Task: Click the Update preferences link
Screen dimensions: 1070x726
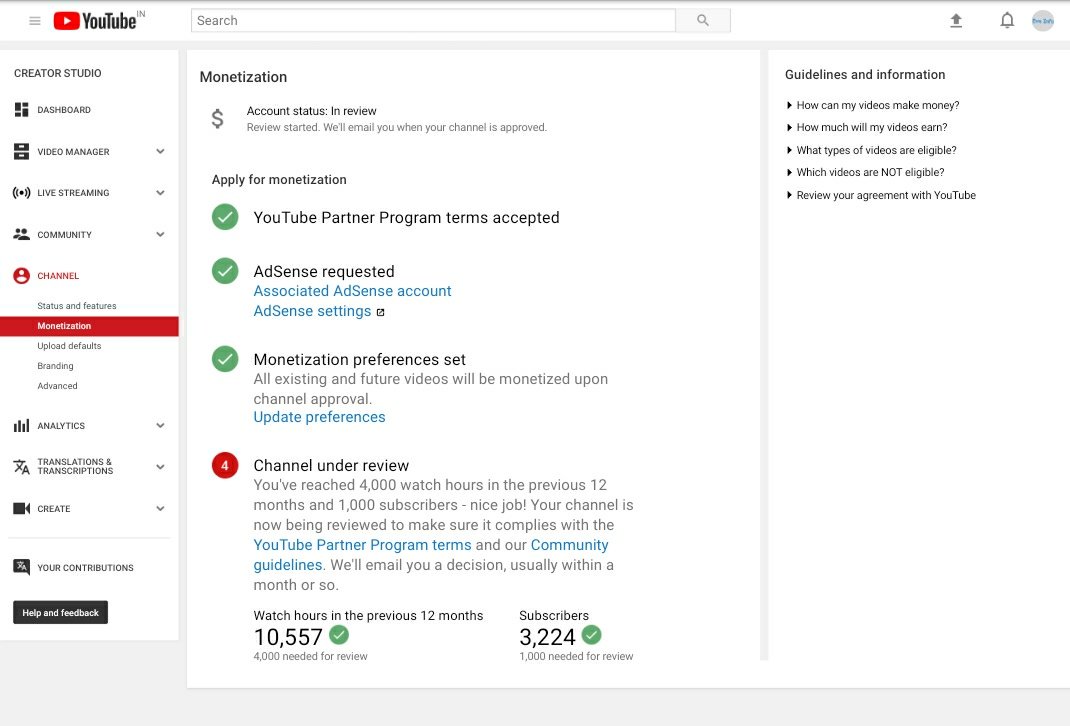Action: click(x=319, y=417)
